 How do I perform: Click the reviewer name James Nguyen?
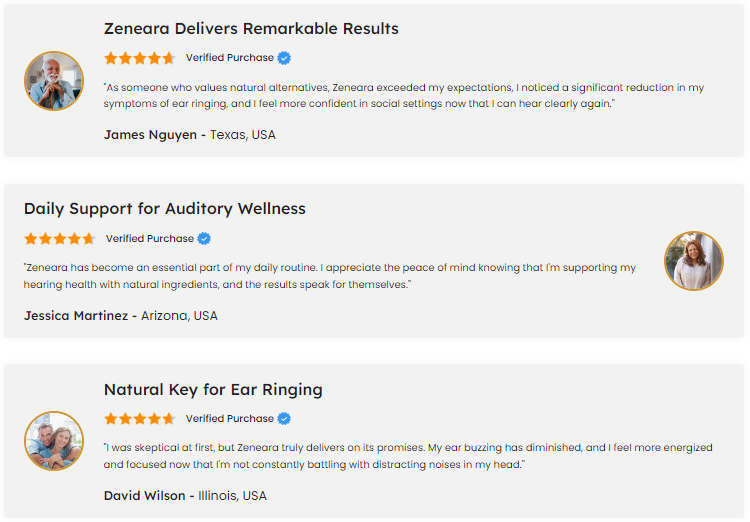[150, 135]
